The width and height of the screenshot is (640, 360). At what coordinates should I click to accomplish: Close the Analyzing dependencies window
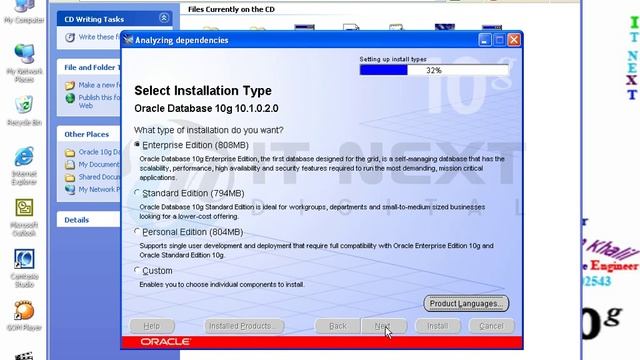(x=514, y=40)
